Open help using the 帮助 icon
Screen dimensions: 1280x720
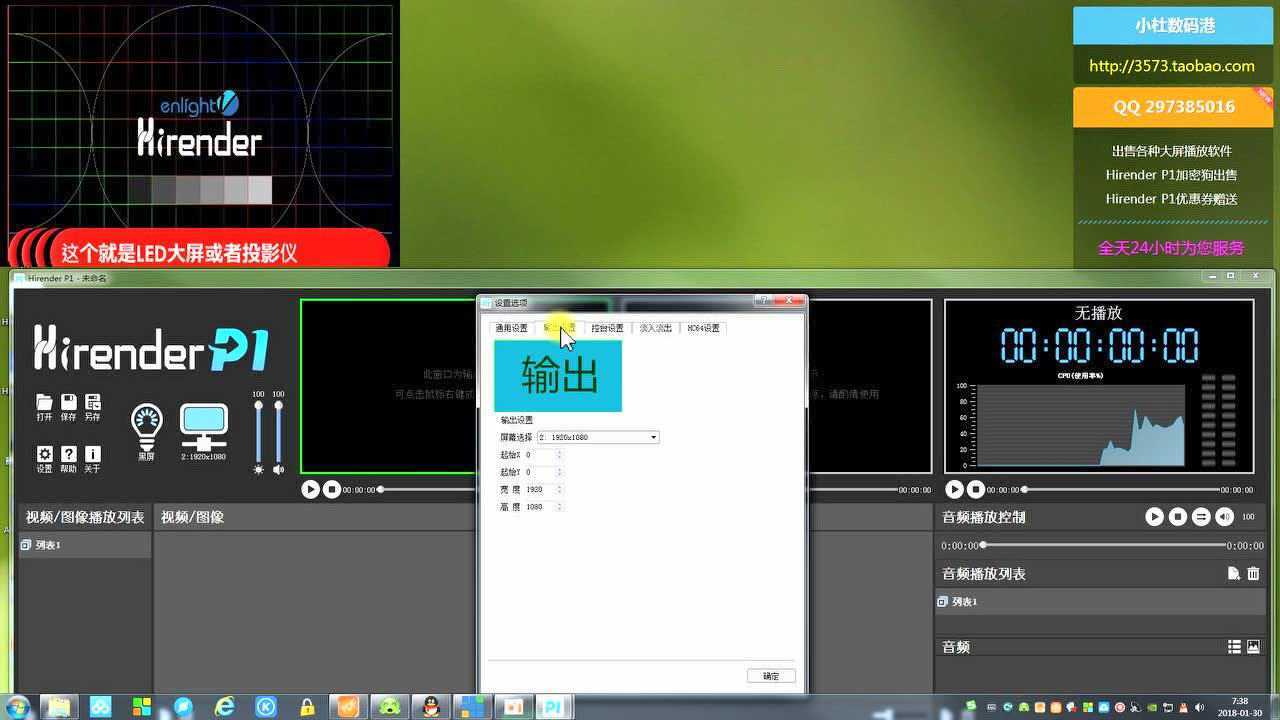click(68, 453)
